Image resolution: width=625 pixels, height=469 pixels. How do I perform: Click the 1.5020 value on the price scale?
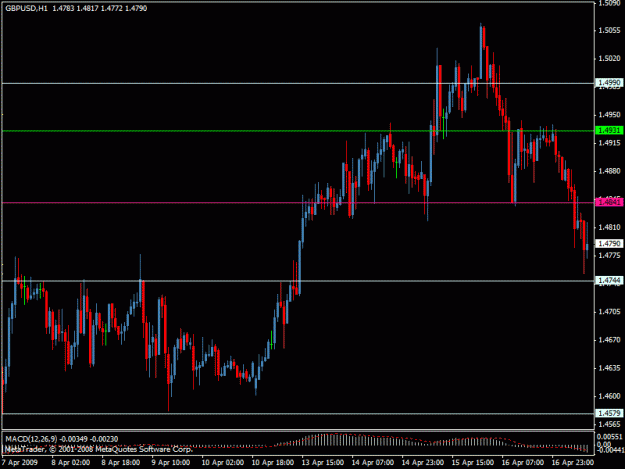[609, 59]
